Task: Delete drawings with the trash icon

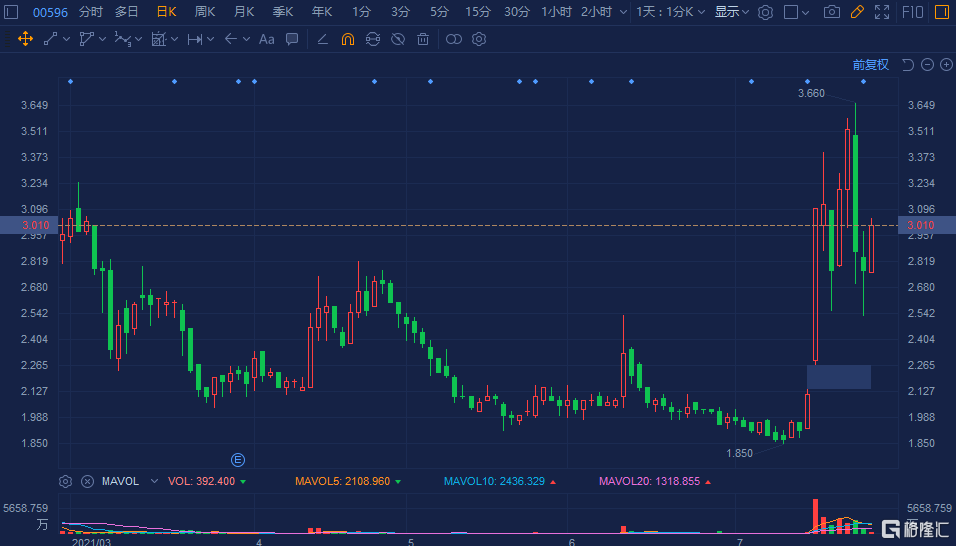Action: (423, 39)
